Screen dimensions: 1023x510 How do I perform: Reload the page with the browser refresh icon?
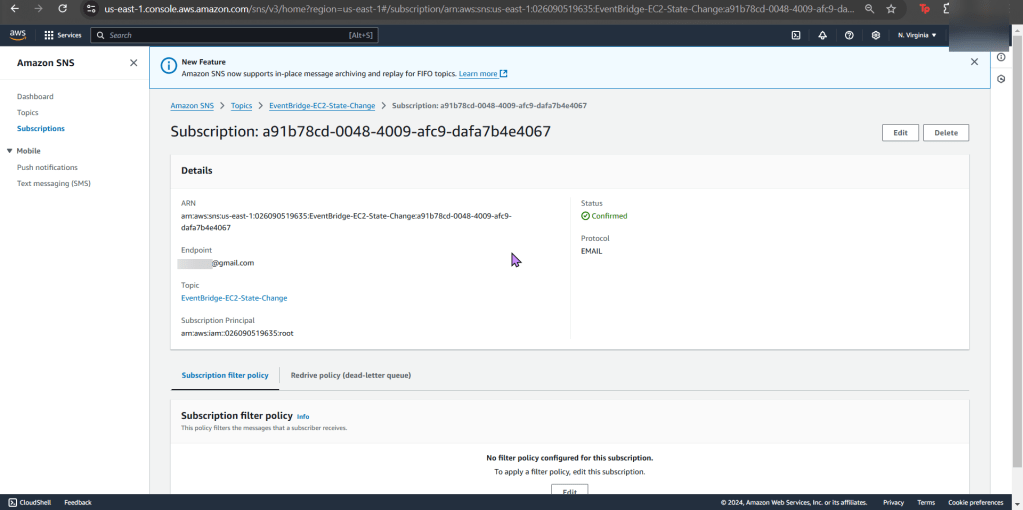tap(63, 8)
